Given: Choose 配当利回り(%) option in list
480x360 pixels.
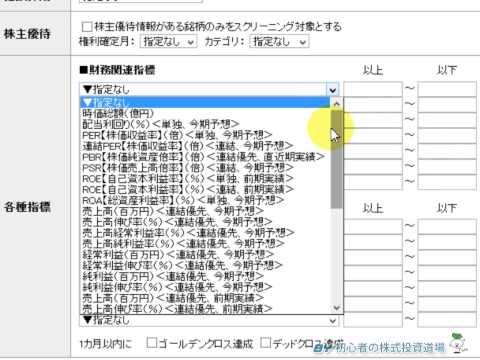Looking at the screenshot, I should [x=205, y=124].
